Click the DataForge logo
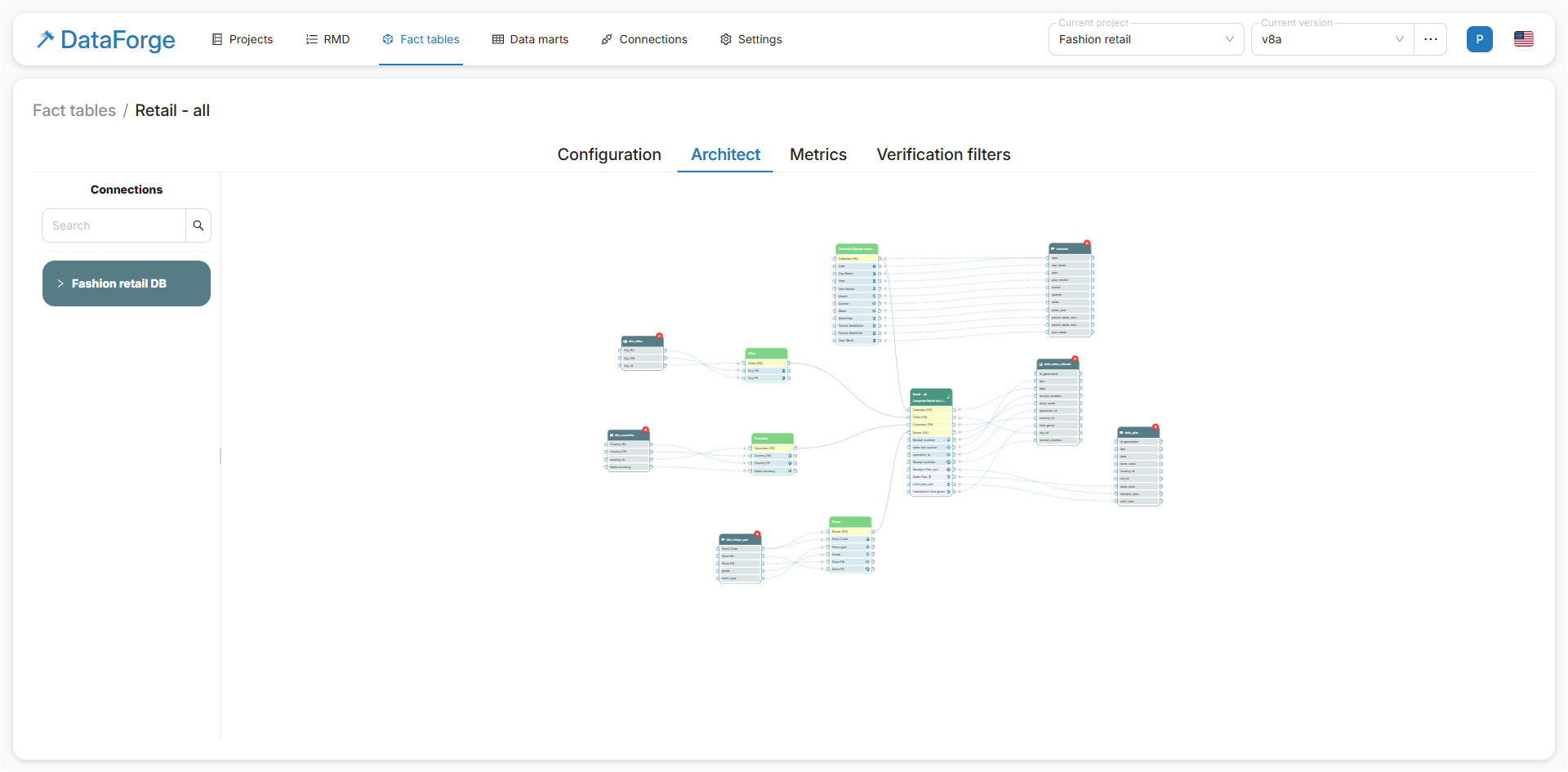 [106, 39]
